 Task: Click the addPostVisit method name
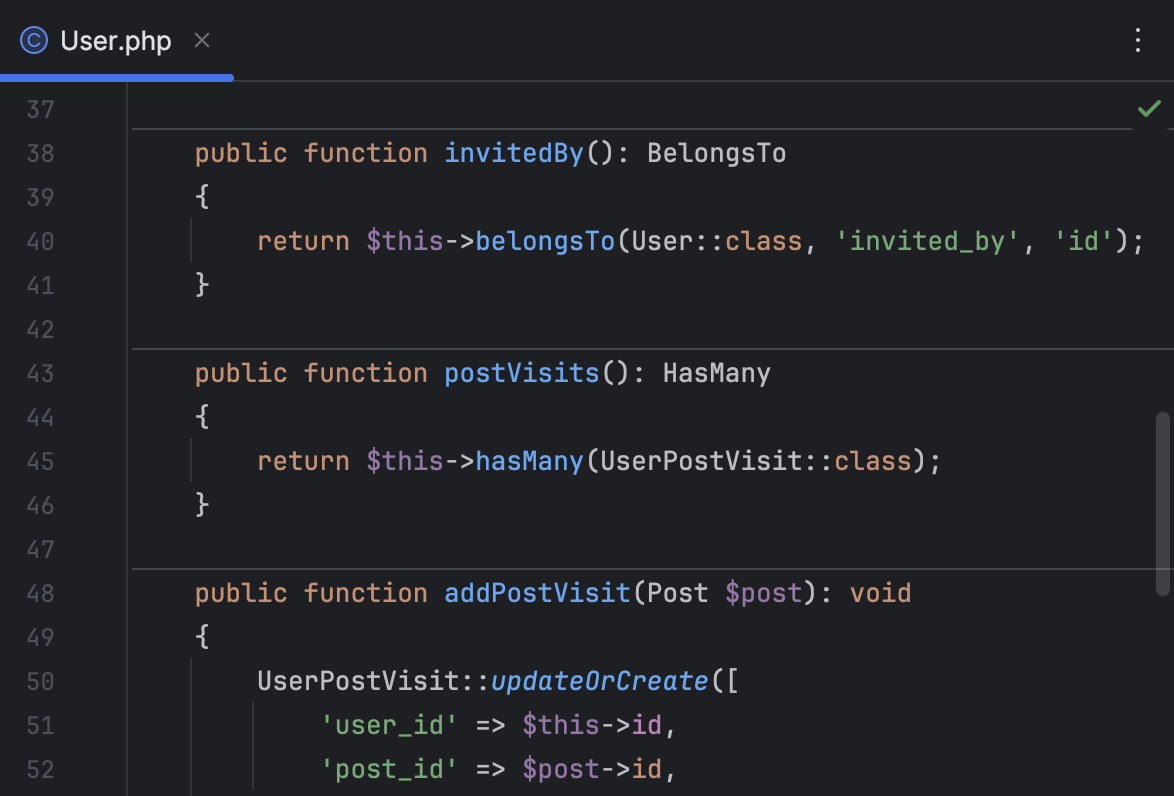537,593
